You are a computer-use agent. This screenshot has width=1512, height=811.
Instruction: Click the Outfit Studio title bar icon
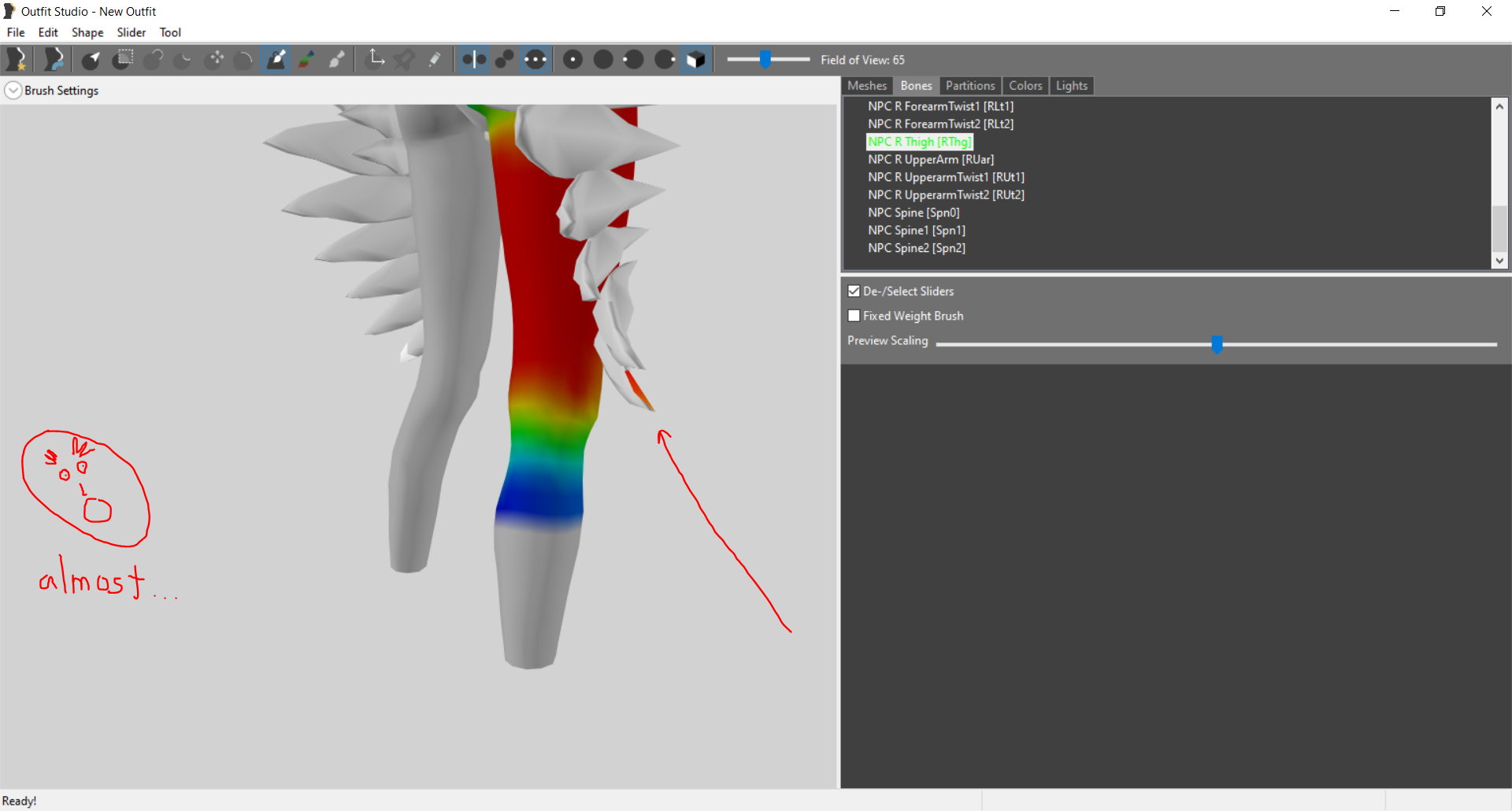[9, 11]
